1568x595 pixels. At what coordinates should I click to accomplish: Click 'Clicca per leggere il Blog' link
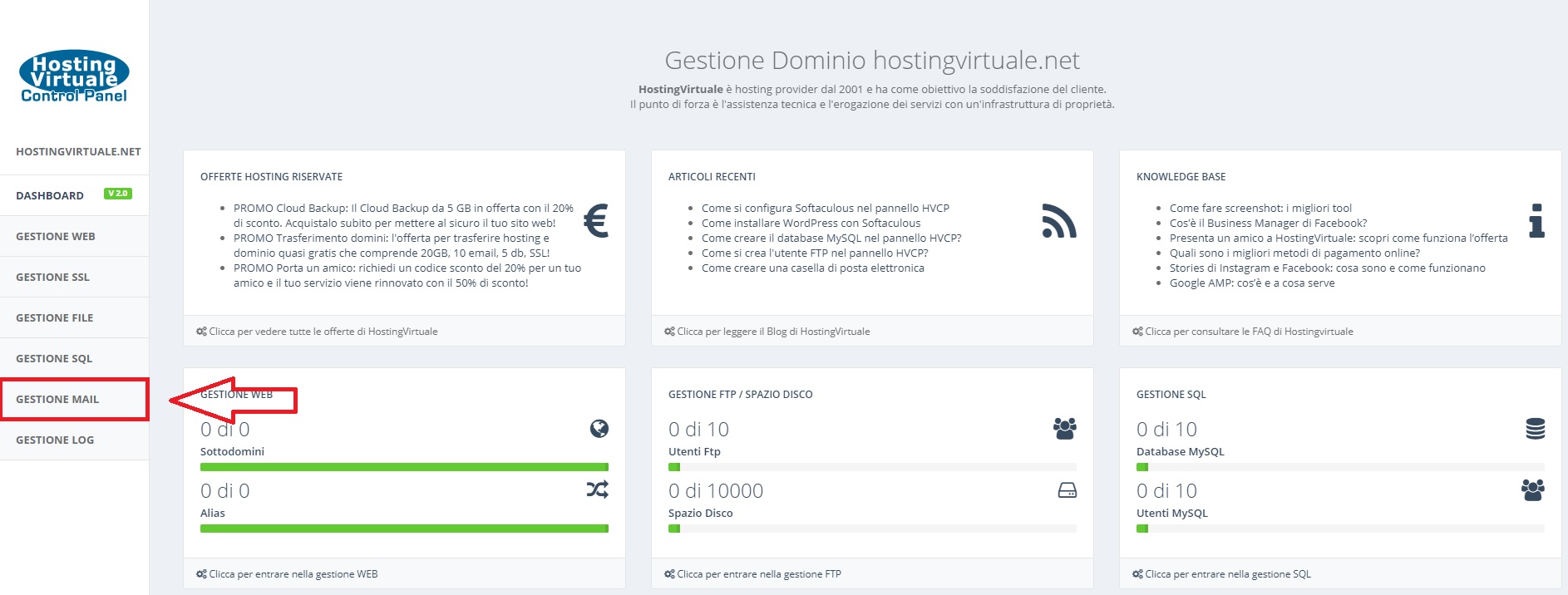[x=773, y=332]
